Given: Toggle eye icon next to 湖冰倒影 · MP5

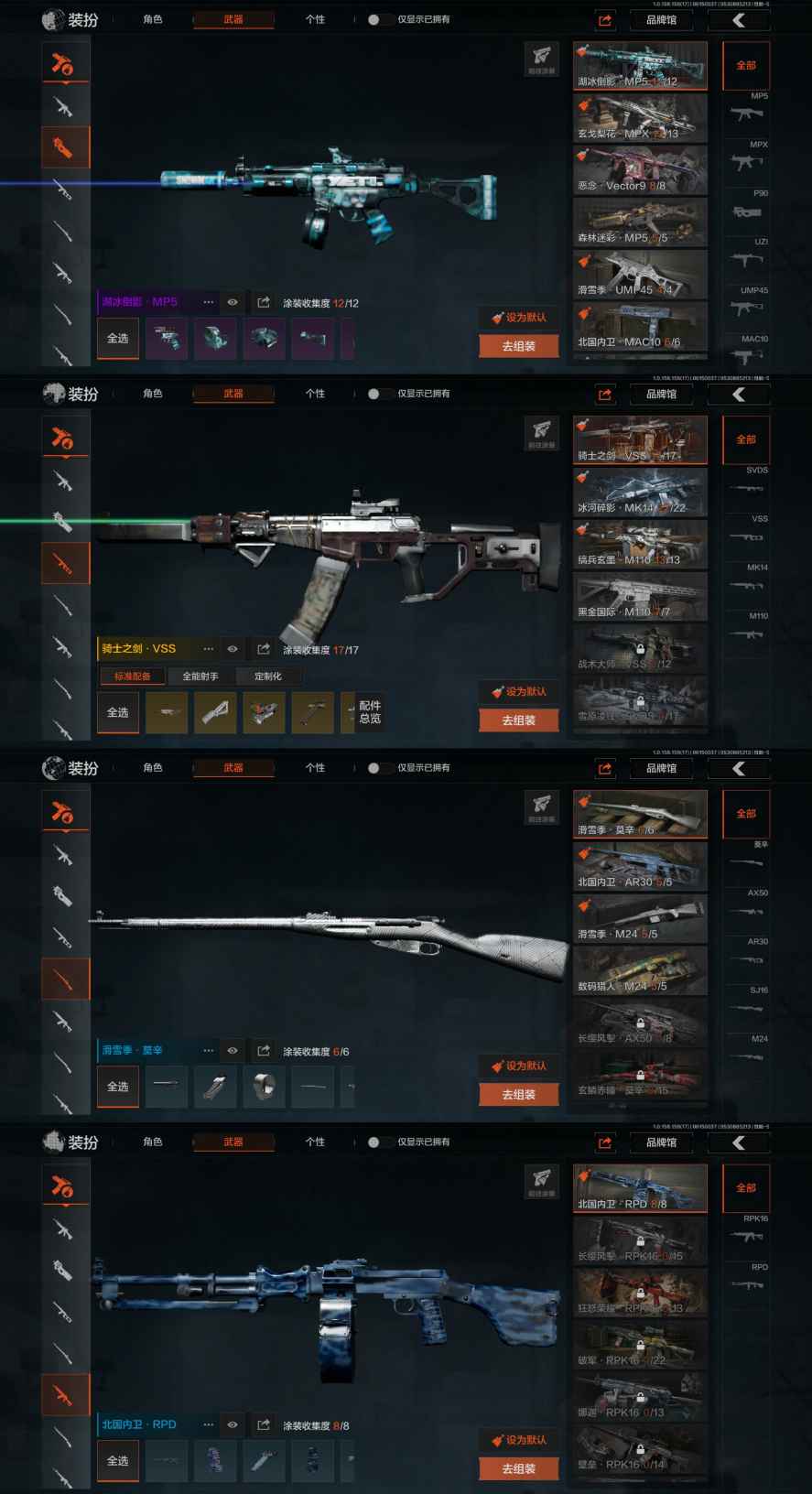Looking at the screenshot, I should (233, 302).
